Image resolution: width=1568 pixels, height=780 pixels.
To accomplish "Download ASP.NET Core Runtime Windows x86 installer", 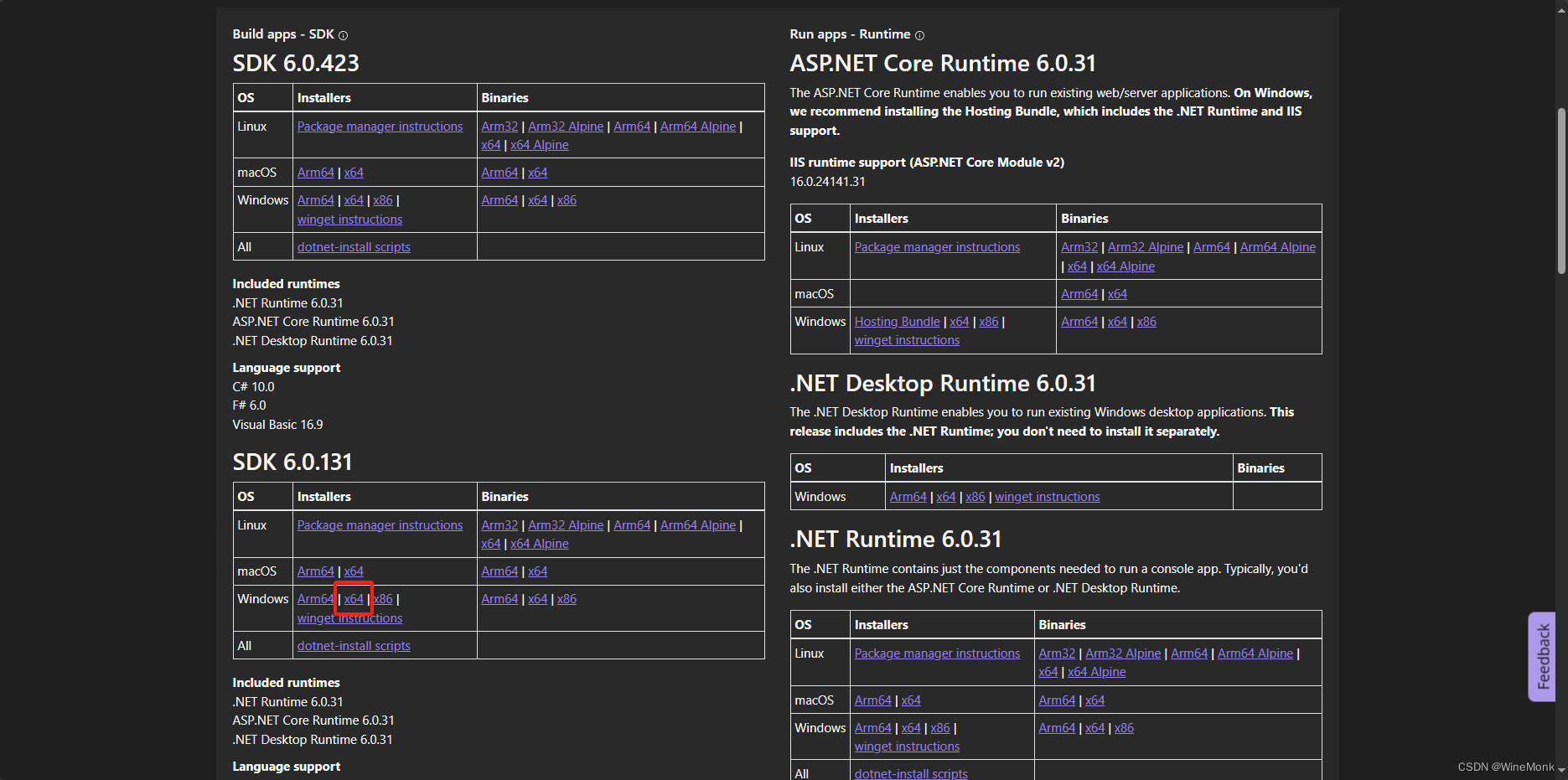I will click(x=989, y=322).
